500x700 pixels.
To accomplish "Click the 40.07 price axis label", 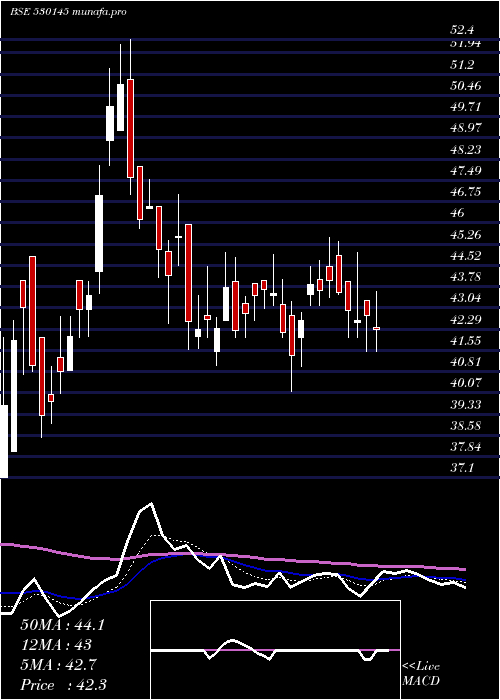I will click(466, 383).
